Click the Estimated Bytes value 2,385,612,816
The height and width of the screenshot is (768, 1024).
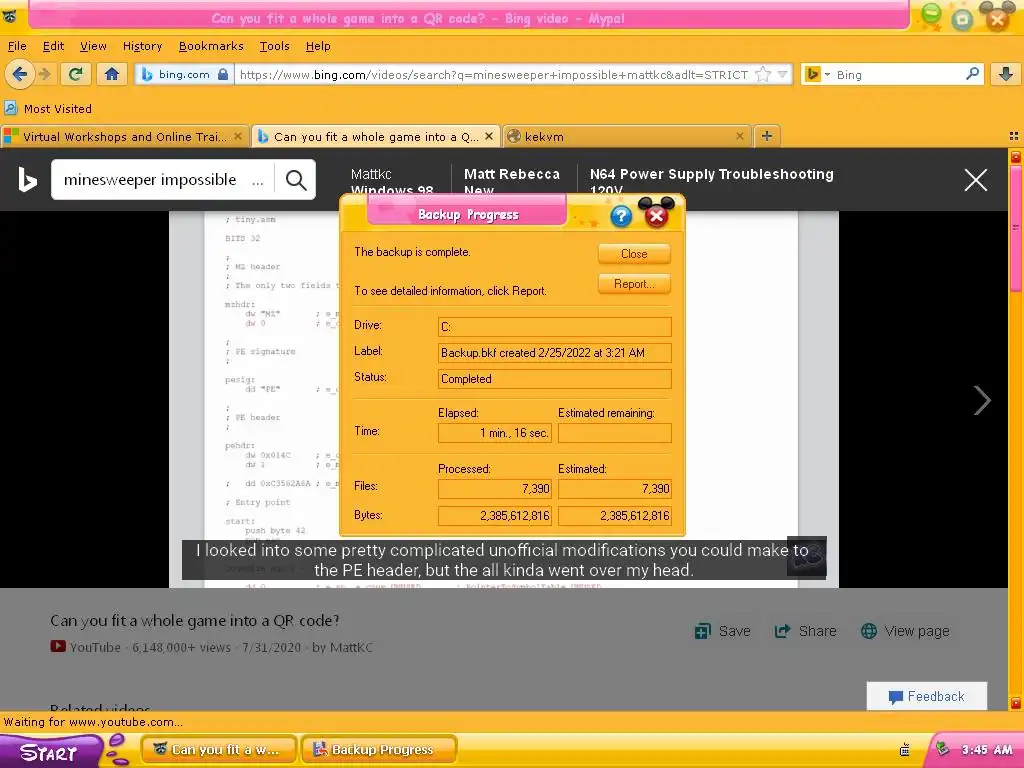[615, 516]
